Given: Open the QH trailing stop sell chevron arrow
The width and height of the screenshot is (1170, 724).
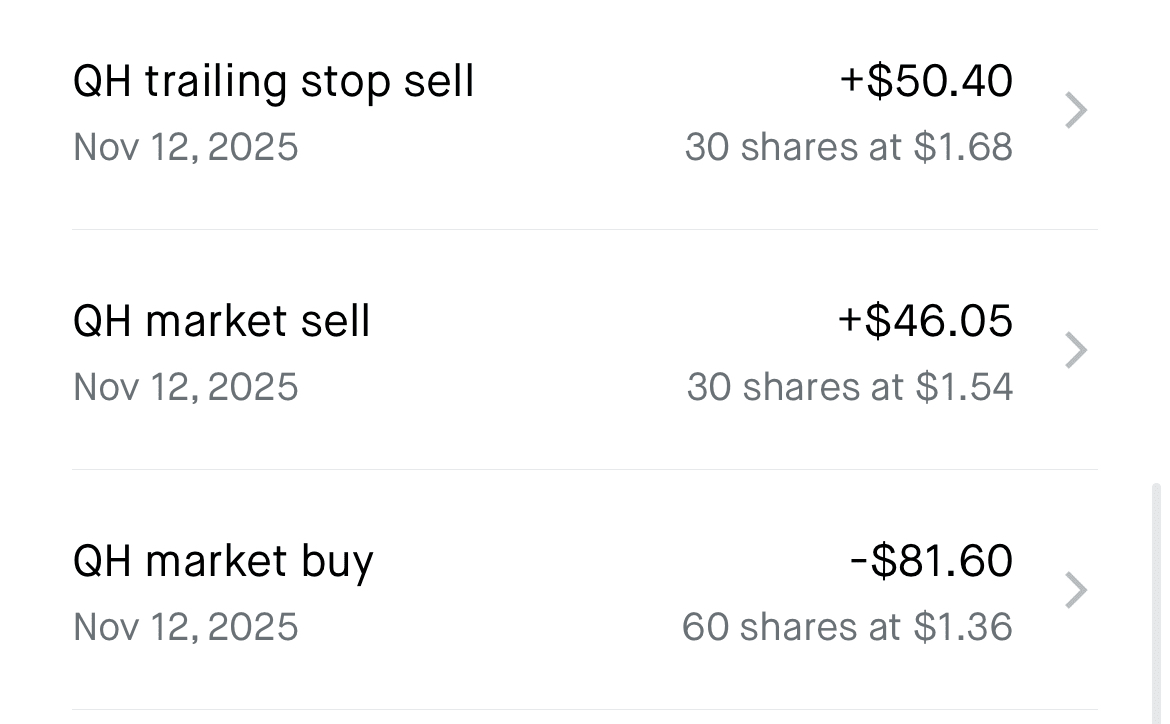Looking at the screenshot, I should 1076,110.
